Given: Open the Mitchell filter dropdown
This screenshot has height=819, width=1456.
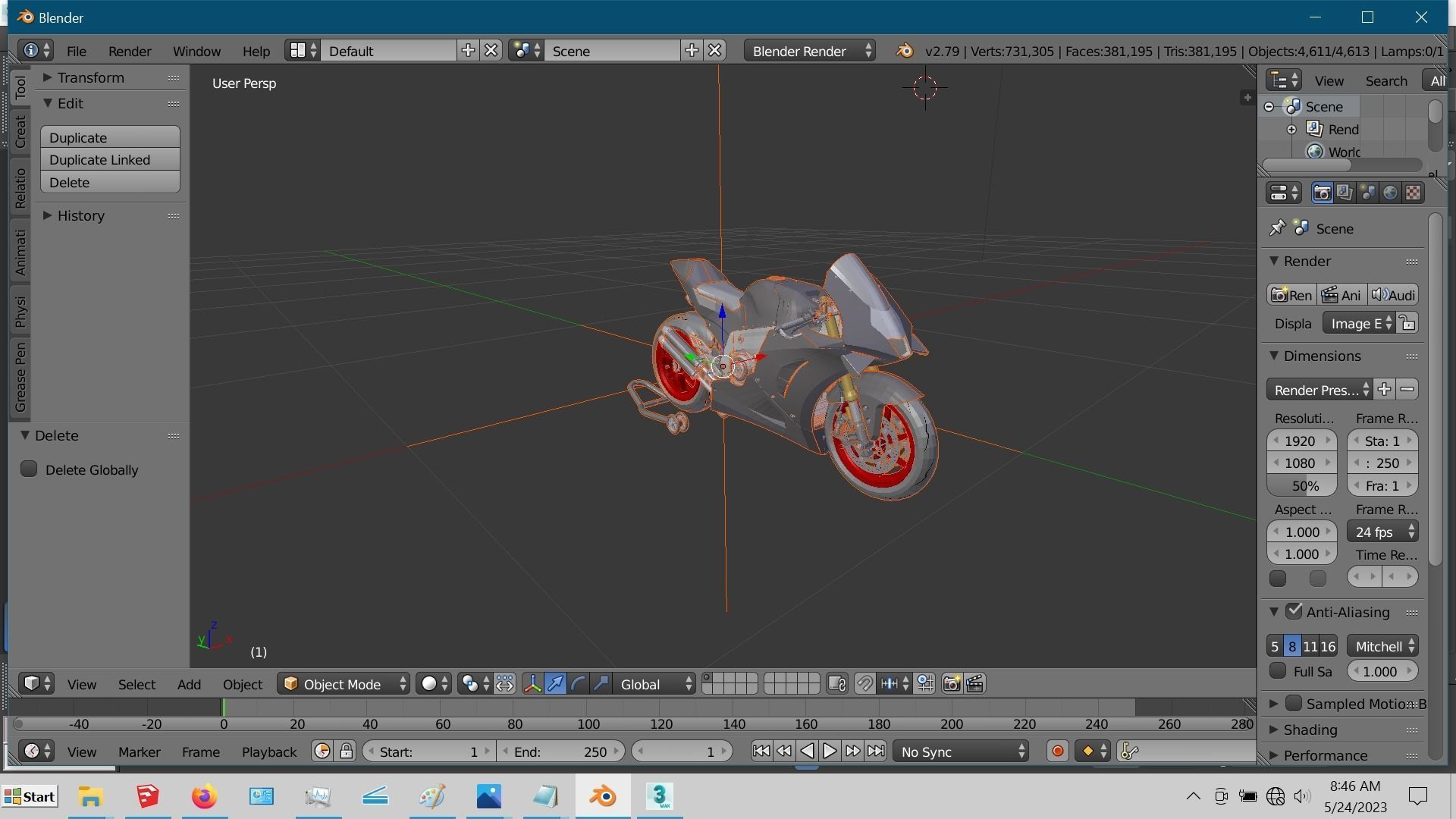Looking at the screenshot, I should point(1382,647).
